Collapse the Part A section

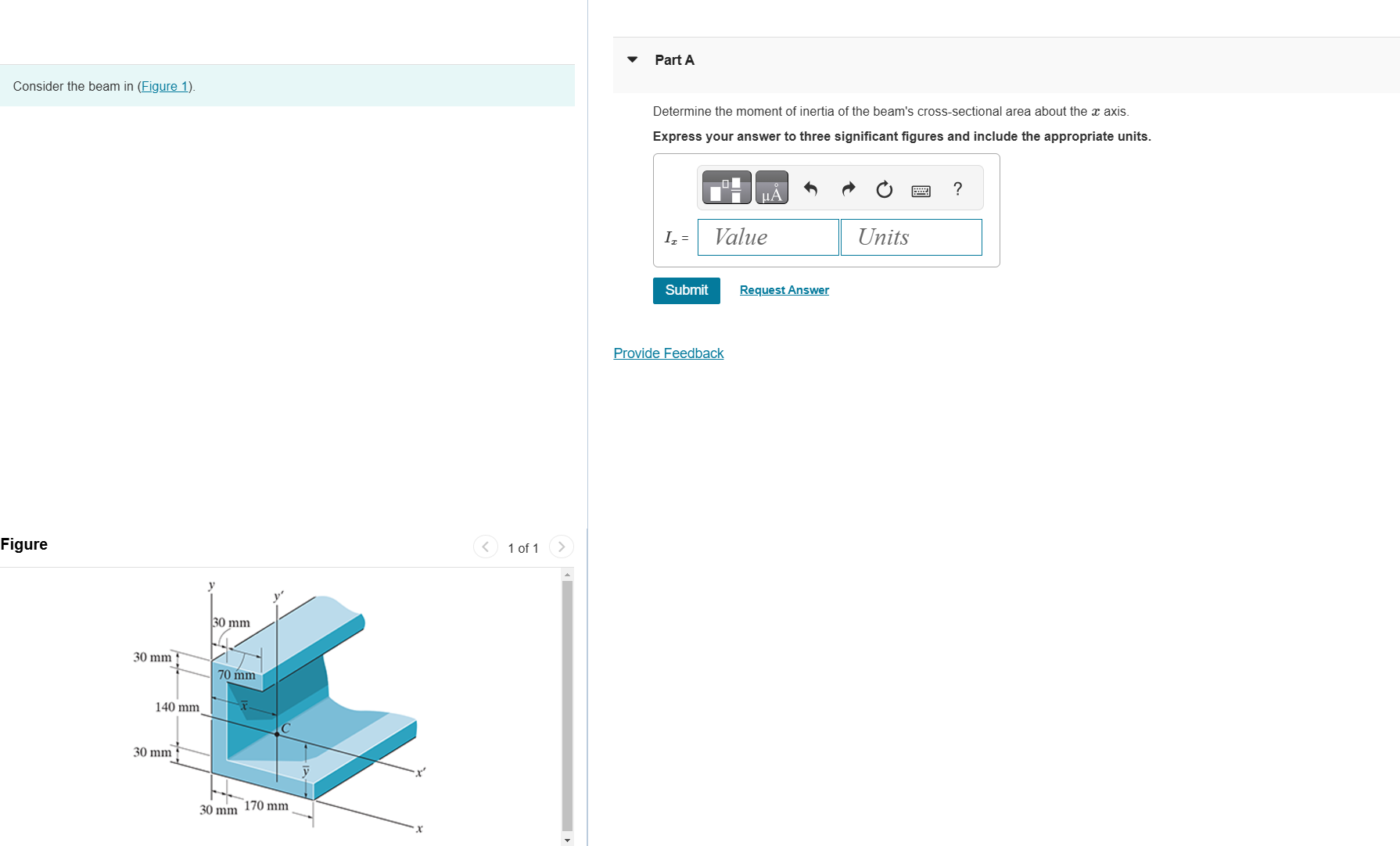tap(632, 59)
